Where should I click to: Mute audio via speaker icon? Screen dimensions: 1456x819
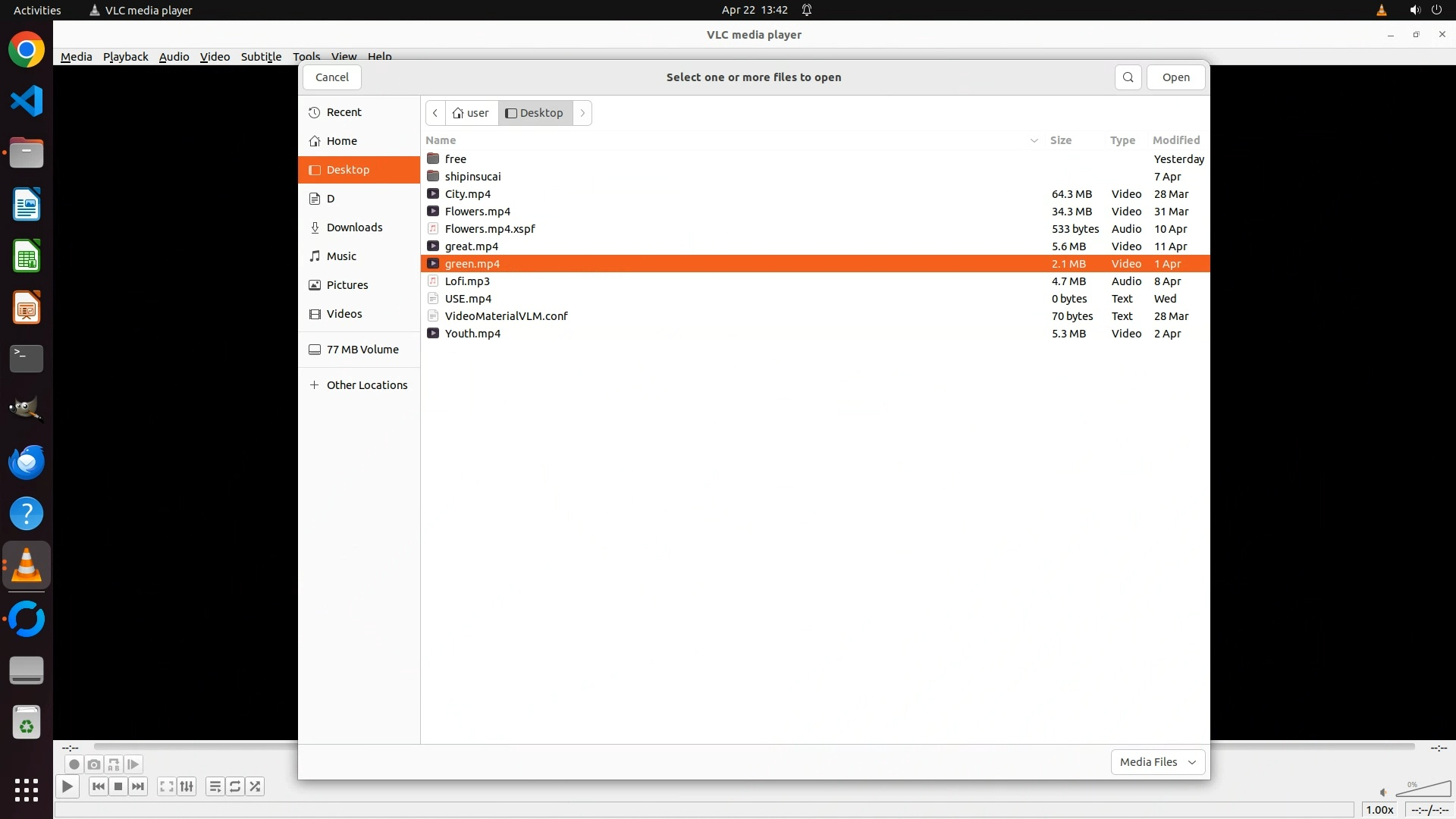(x=1383, y=792)
